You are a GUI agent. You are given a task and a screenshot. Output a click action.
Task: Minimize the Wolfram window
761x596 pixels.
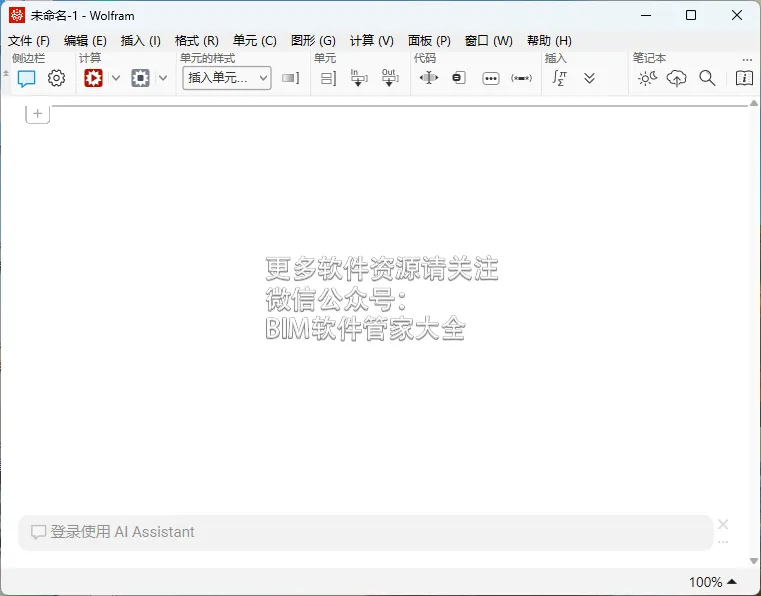pyautogui.click(x=646, y=16)
